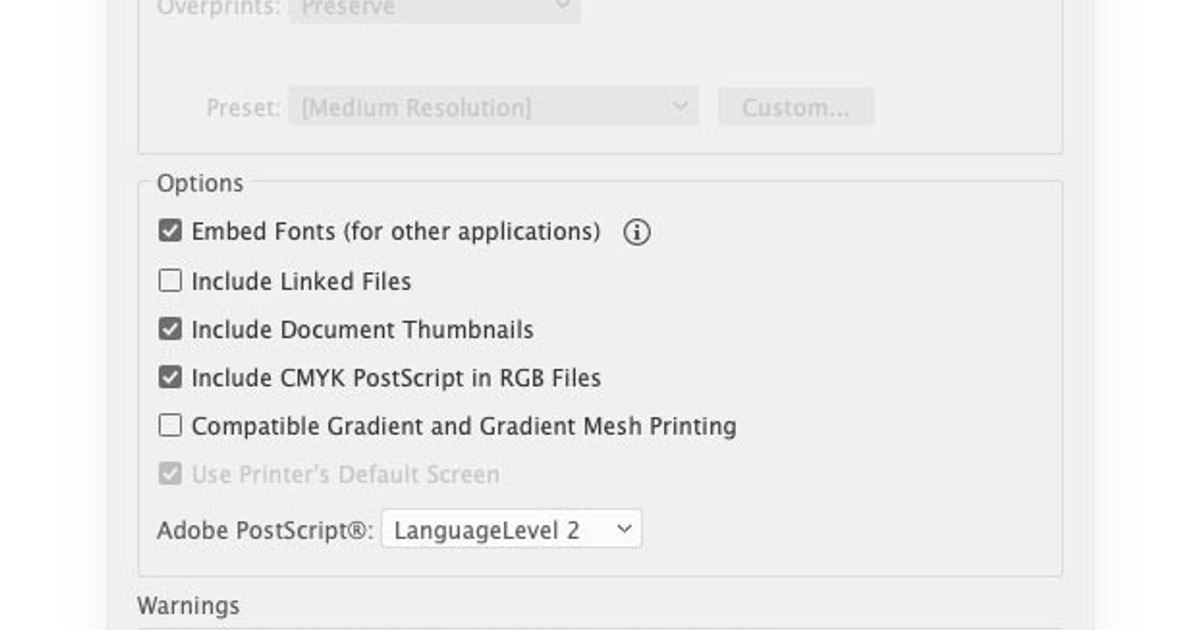Uncheck Include CMYK PostScript in RGB Files box
The width and height of the screenshot is (1200, 630).
coord(170,377)
